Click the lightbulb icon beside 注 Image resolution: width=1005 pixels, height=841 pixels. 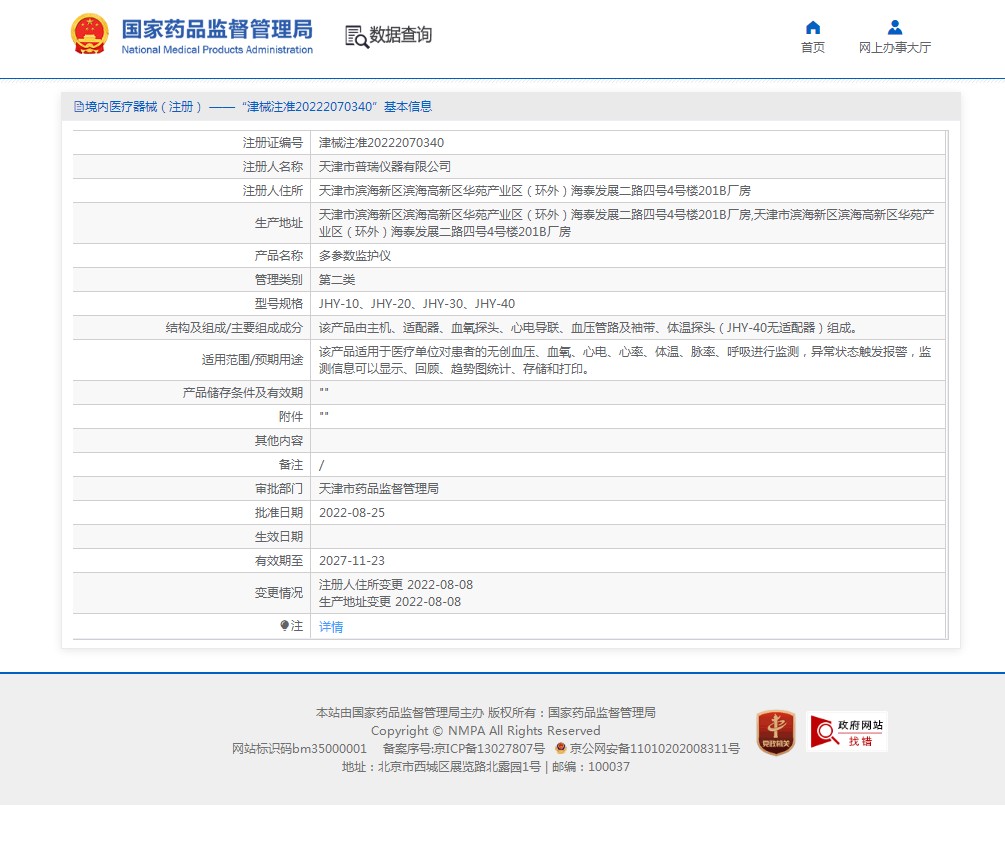click(x=285, y=625)
